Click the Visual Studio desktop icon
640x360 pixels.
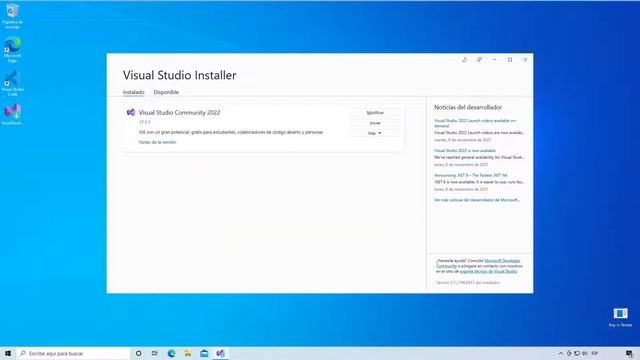pyautogui.click(x=12, y=114)
